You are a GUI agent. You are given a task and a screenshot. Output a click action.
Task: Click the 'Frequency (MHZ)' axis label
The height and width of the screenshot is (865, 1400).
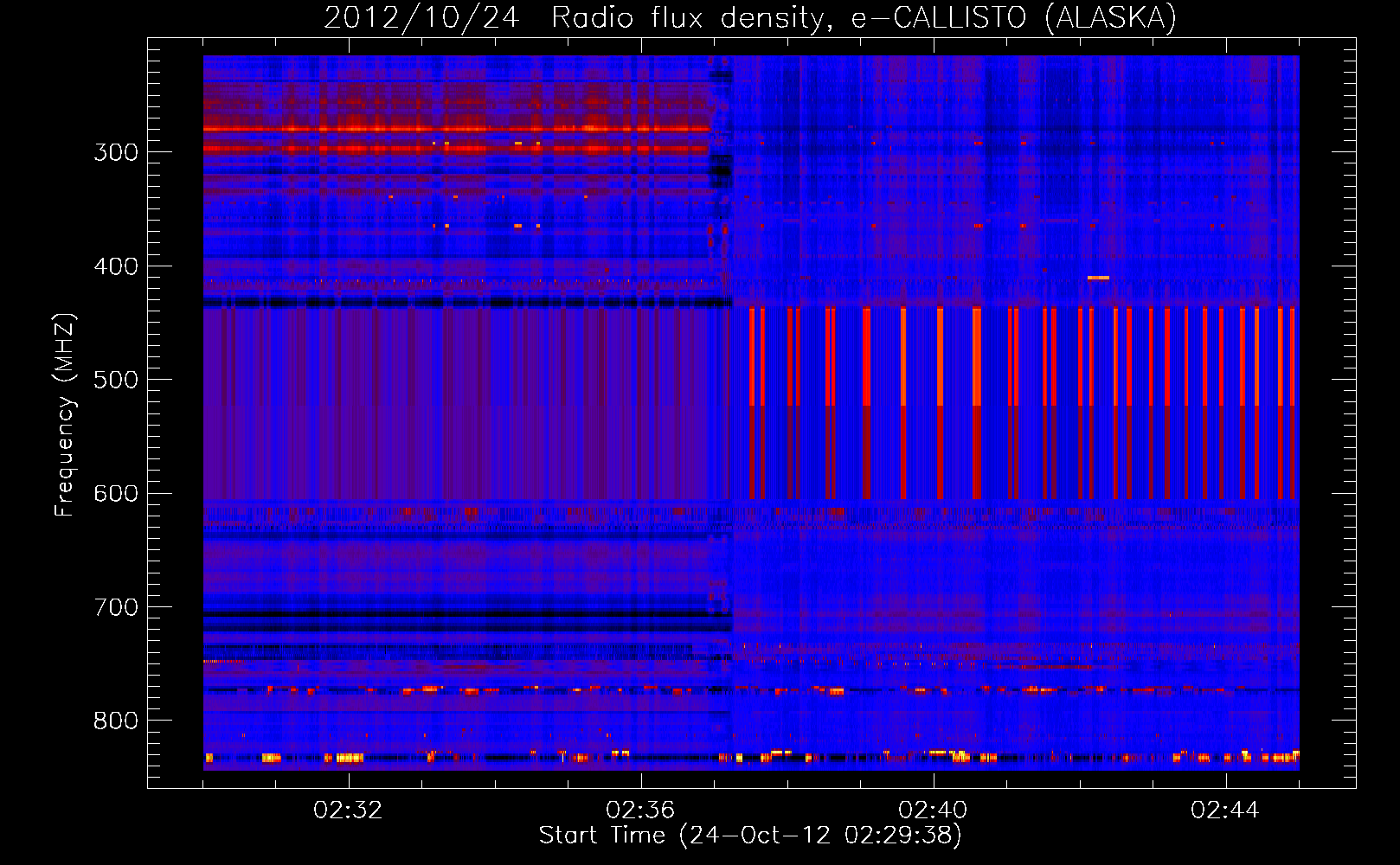pyautogui.click(x=65, y=414)
